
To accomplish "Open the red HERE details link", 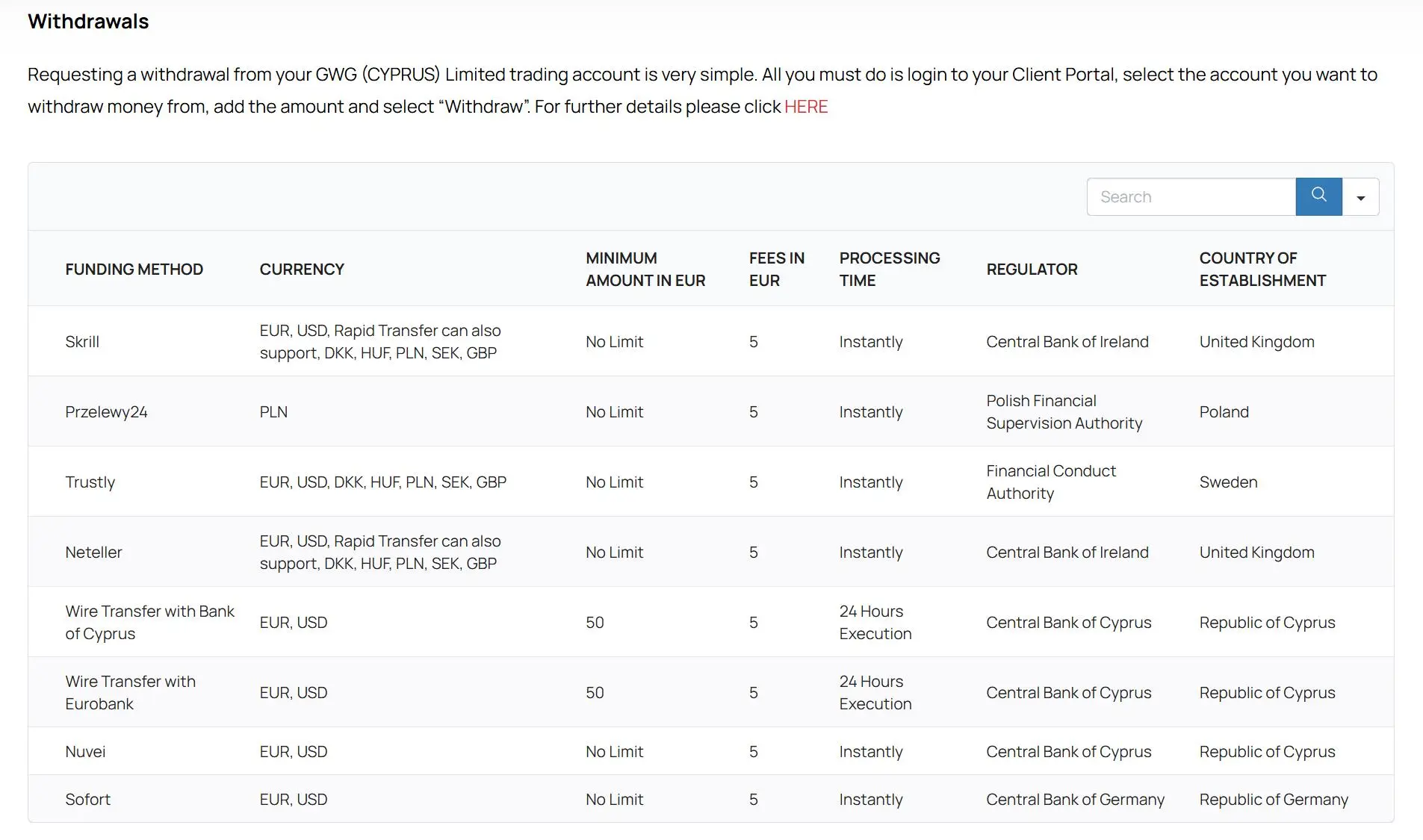I will point(806,107).
